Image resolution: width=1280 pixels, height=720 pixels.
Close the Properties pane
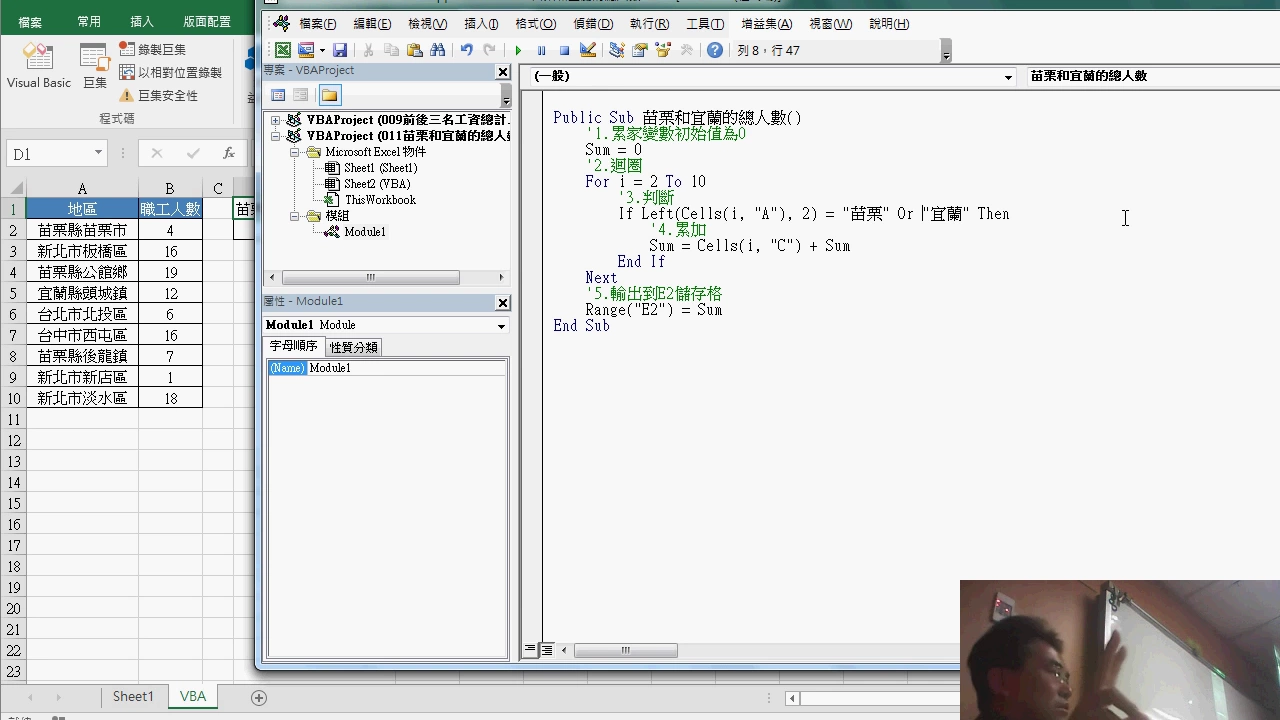[x=503, y=303]
